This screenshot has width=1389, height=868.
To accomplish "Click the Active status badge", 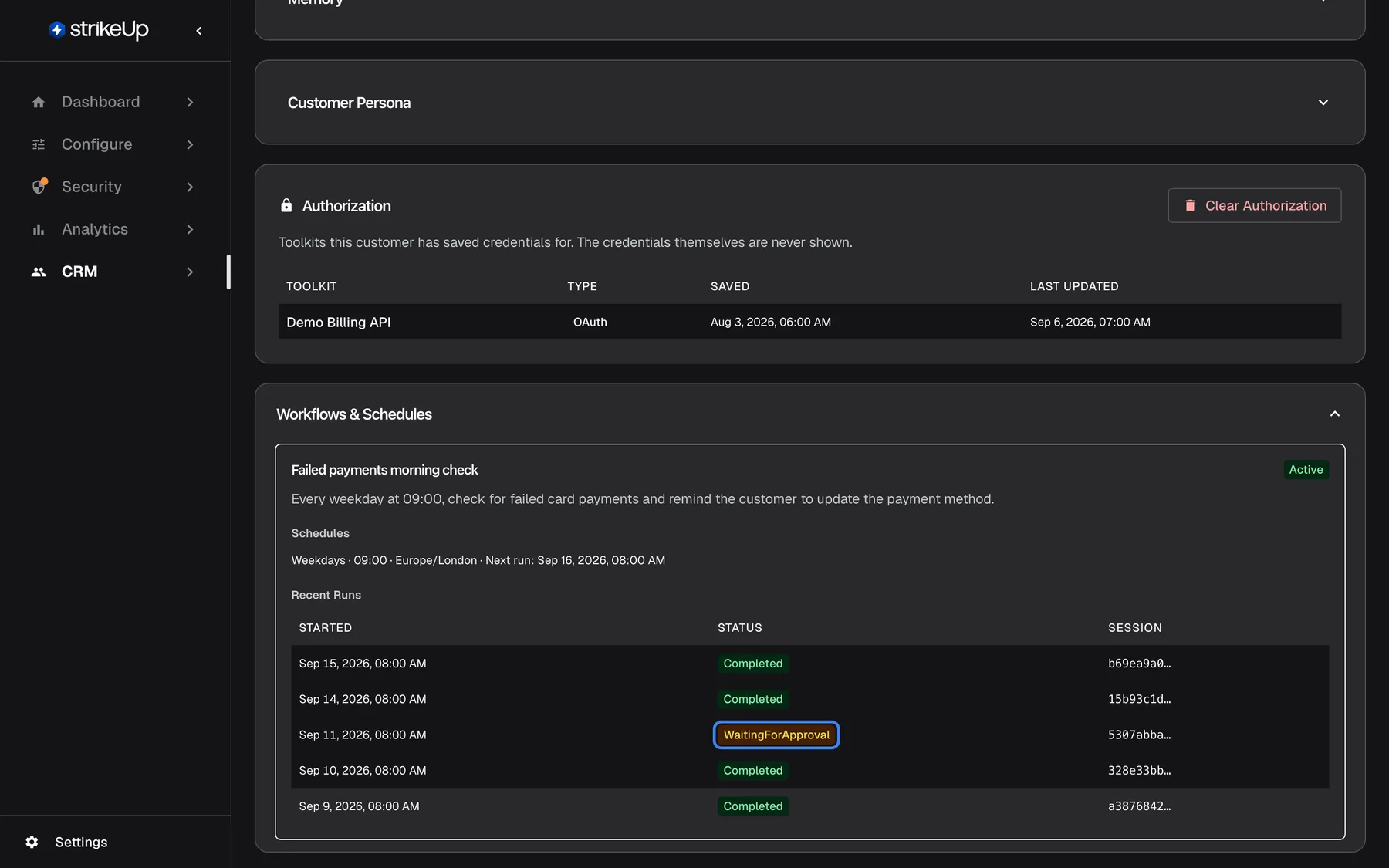I will 1306,470.
